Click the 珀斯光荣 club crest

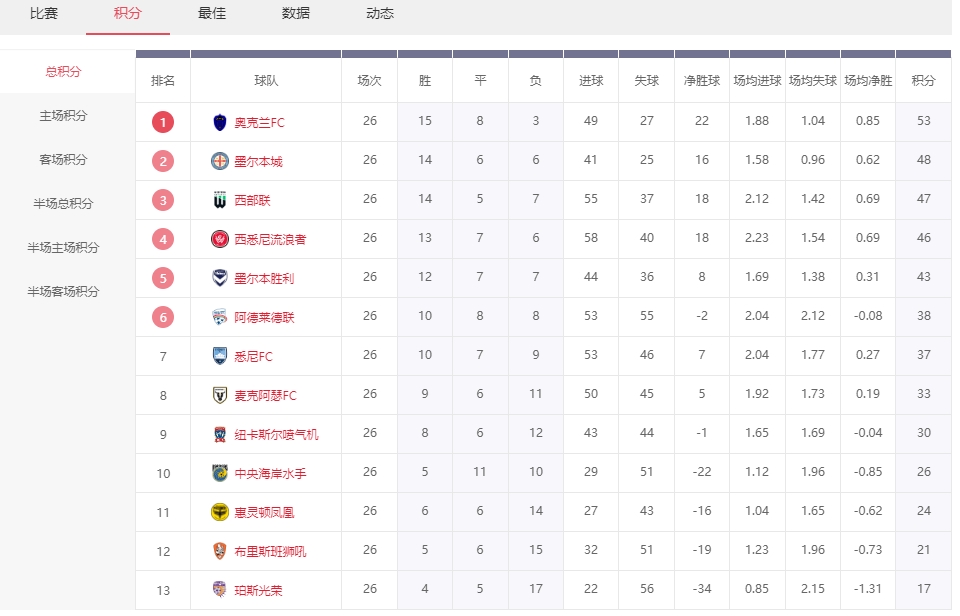(220, 590)
